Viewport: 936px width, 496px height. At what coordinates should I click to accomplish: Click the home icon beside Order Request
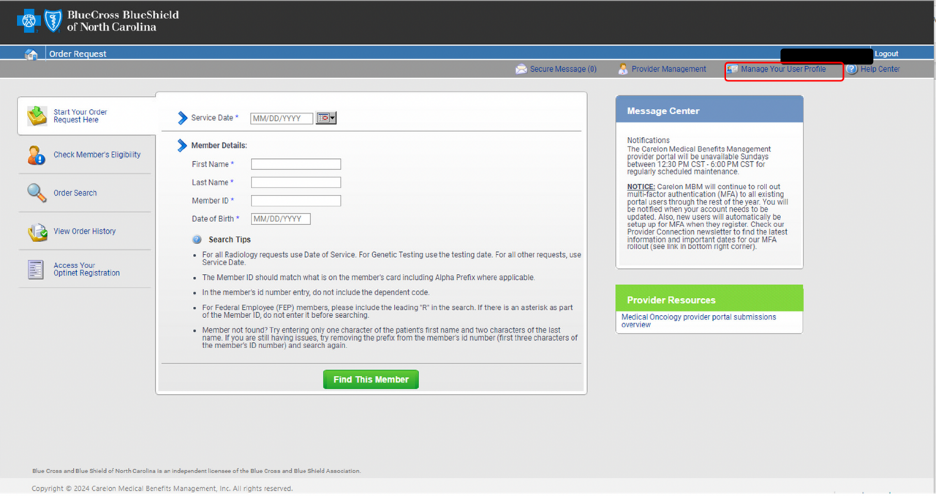[31, 54]
